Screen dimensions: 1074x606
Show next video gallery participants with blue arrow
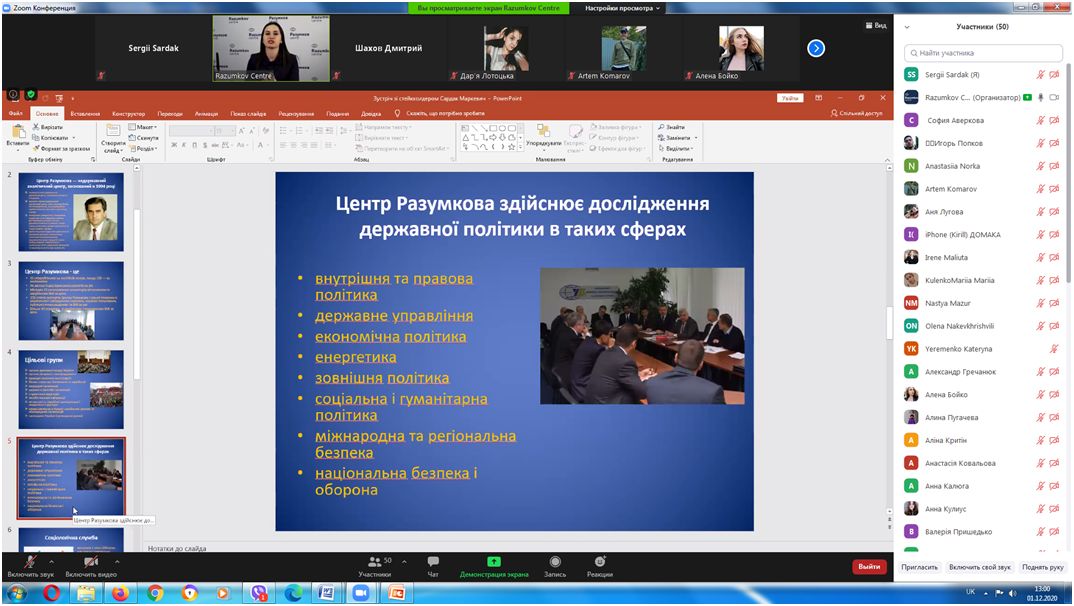click(x=816, y=48)
